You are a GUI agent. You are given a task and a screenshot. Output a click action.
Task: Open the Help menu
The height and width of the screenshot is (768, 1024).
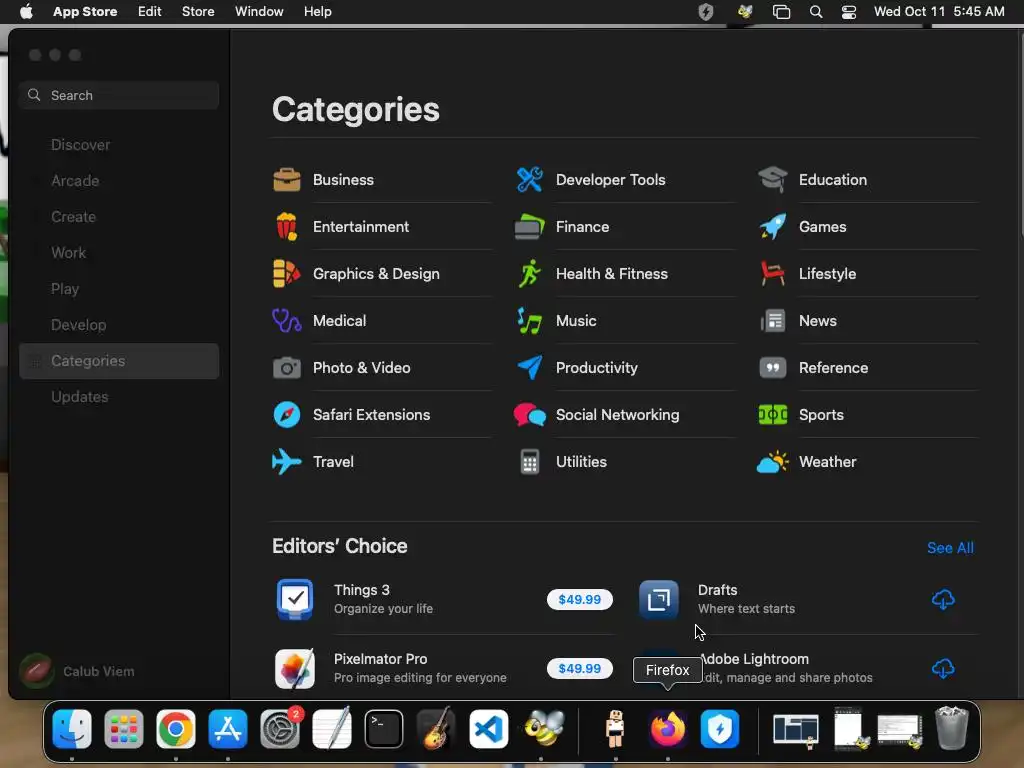pos(317,12)
